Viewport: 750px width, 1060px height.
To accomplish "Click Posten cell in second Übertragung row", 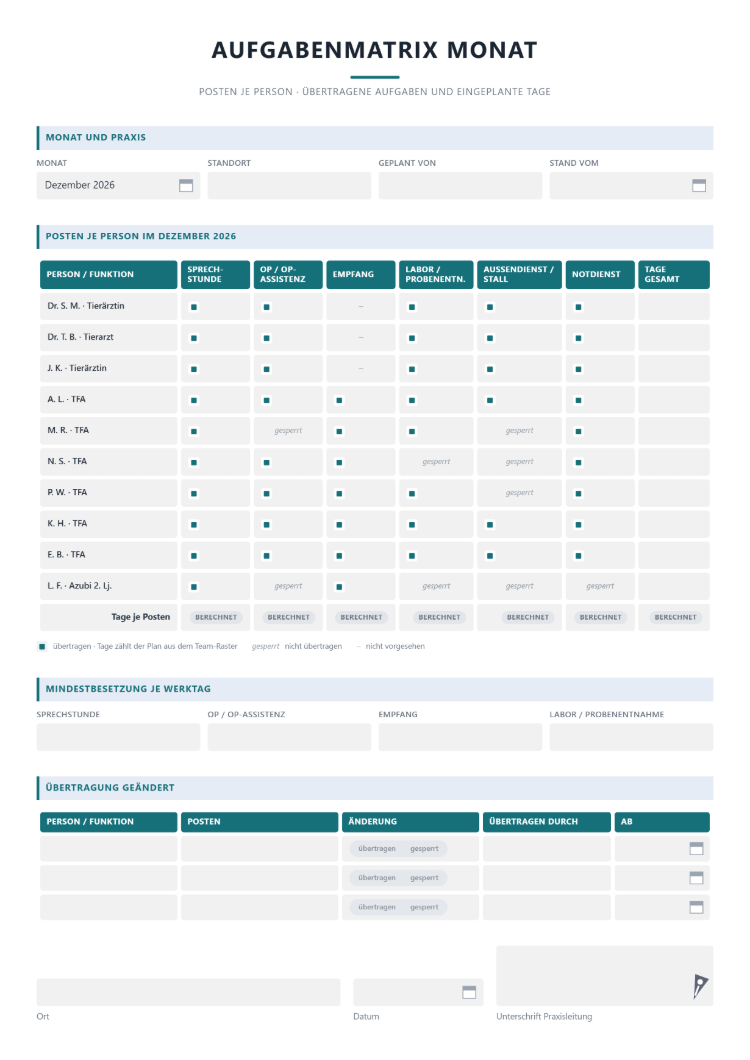I will pyautogui.click(x=260, y=877).
